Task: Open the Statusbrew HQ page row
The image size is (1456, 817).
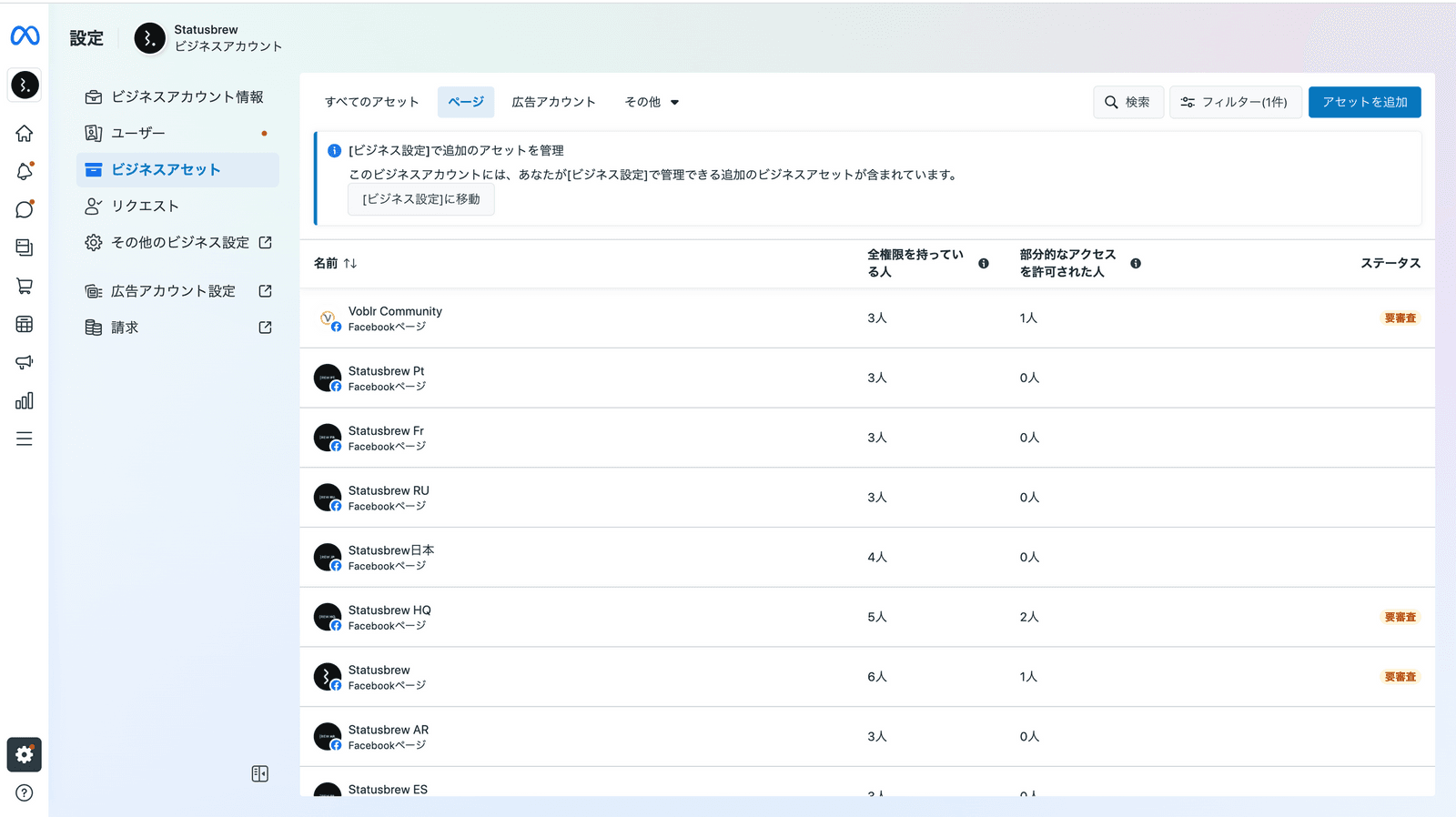Action: point(389,617)
